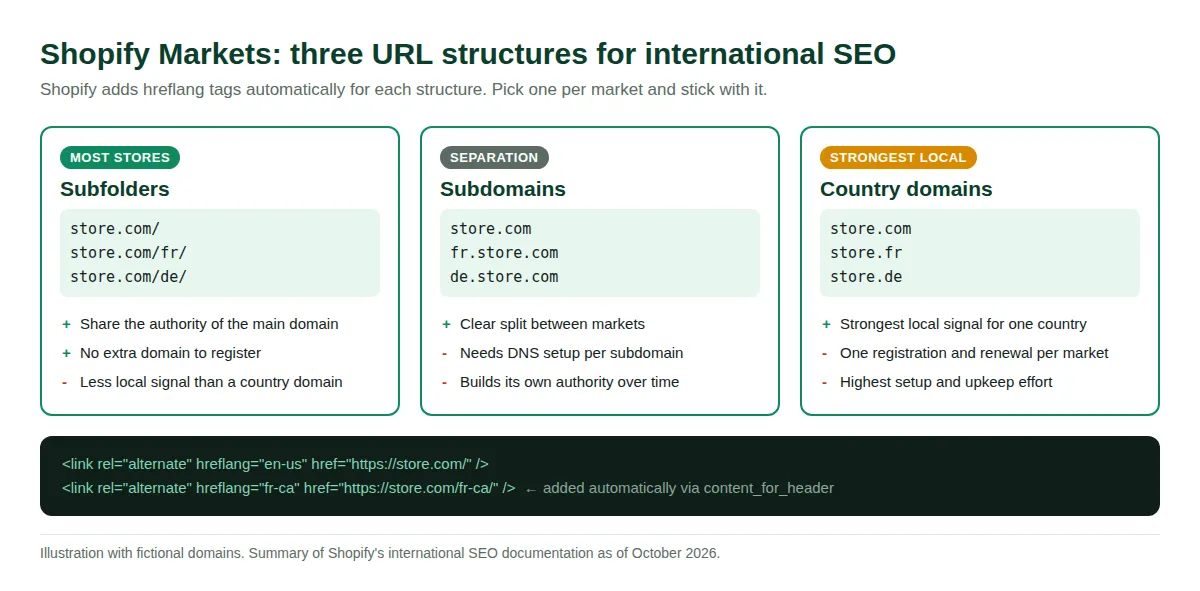Click 'No extra domain to register'
The width and height of the screenshot is (1200, 591).
[170, 353]
